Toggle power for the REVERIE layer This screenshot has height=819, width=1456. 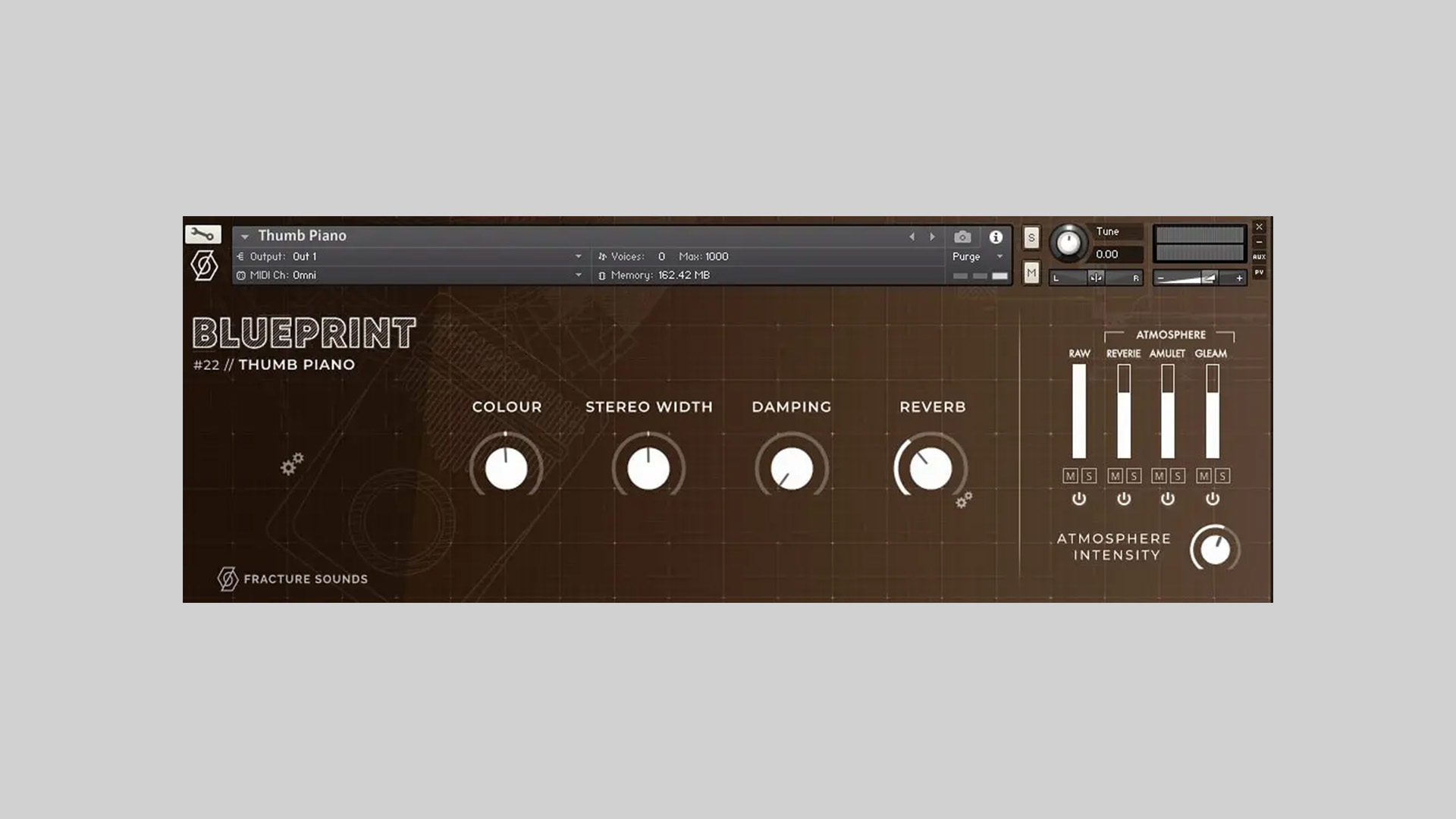1124,498
